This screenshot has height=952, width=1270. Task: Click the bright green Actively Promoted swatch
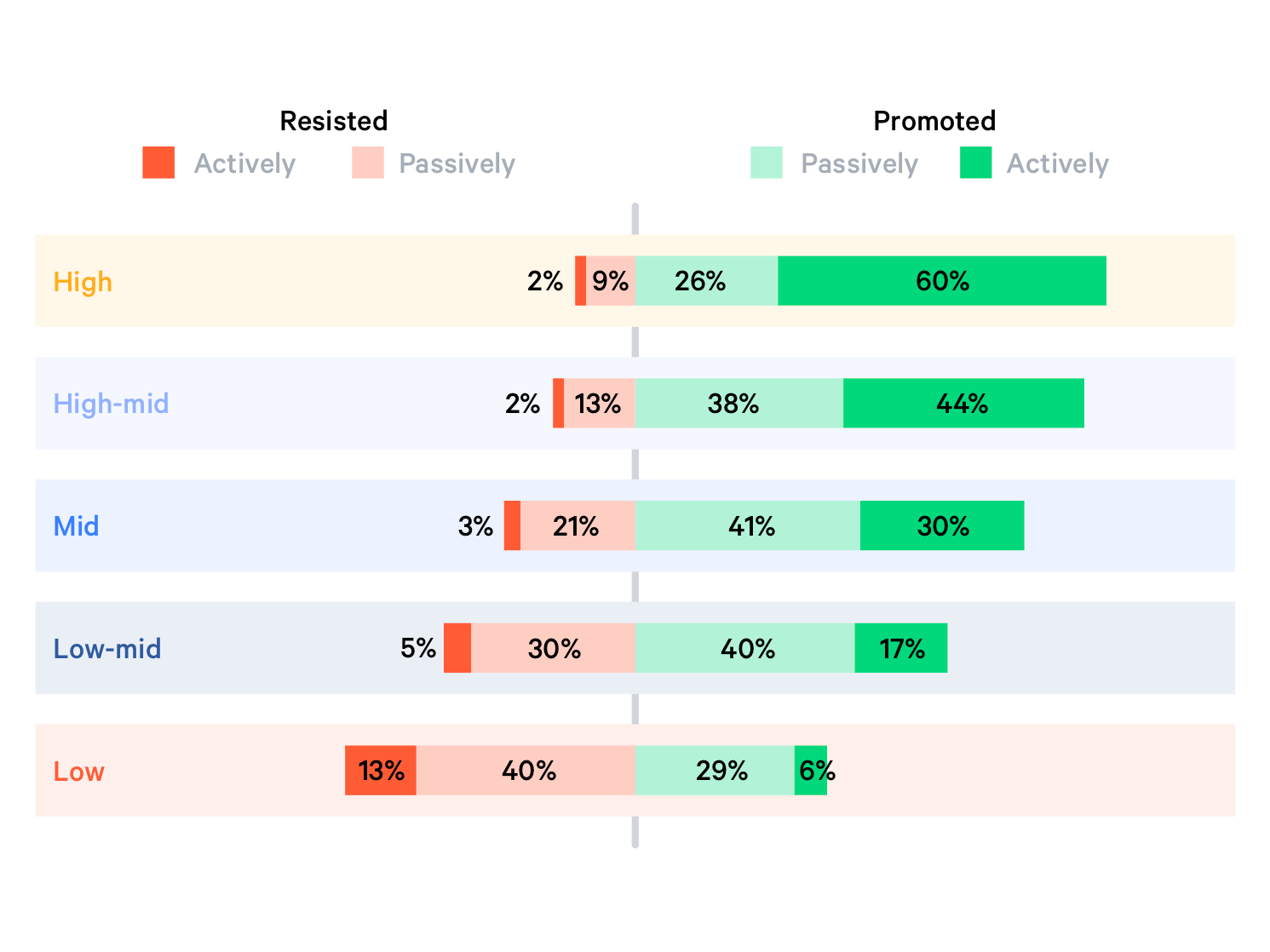[975, 163]
